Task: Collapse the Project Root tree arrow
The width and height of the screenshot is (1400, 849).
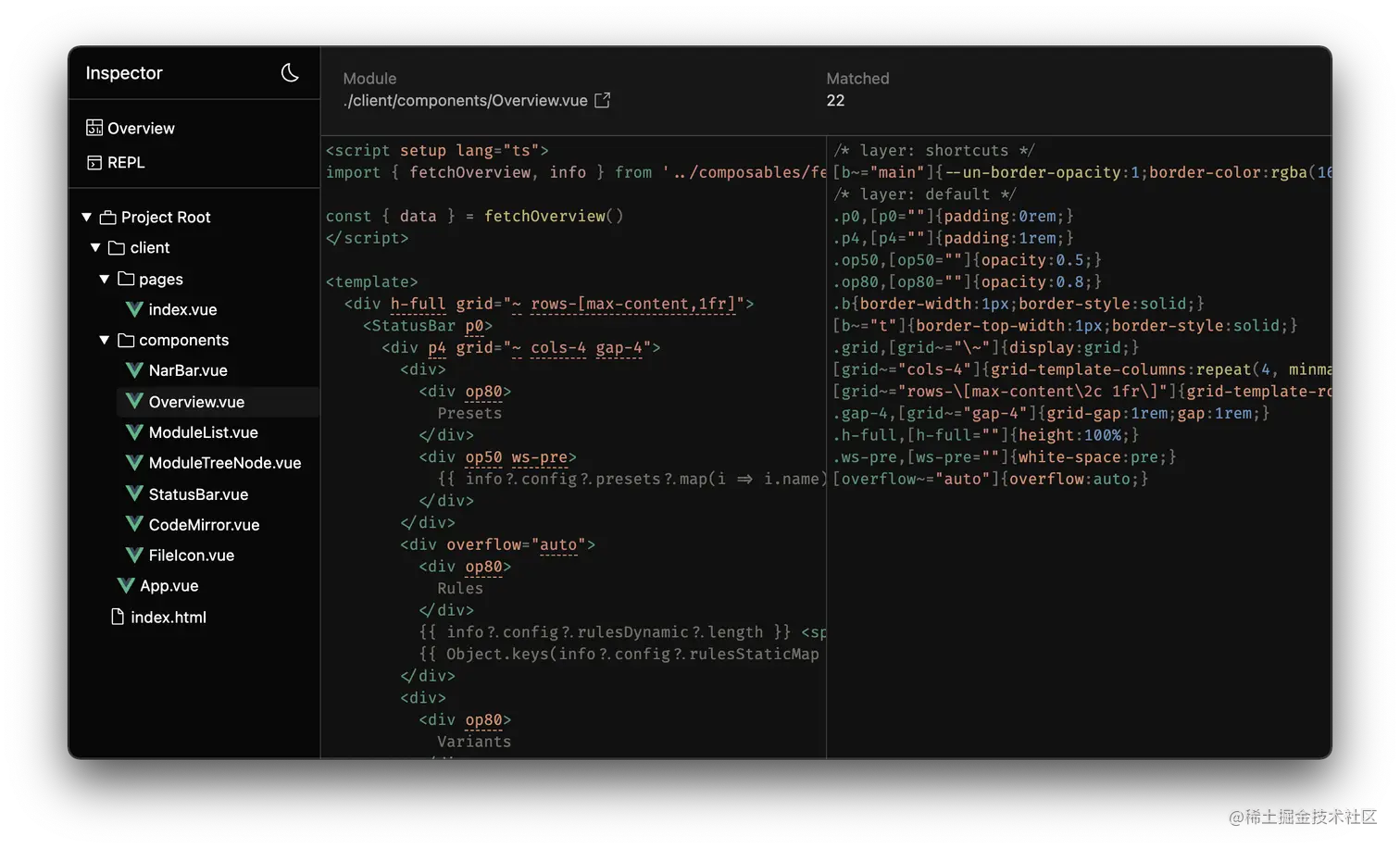Action: 86,217
